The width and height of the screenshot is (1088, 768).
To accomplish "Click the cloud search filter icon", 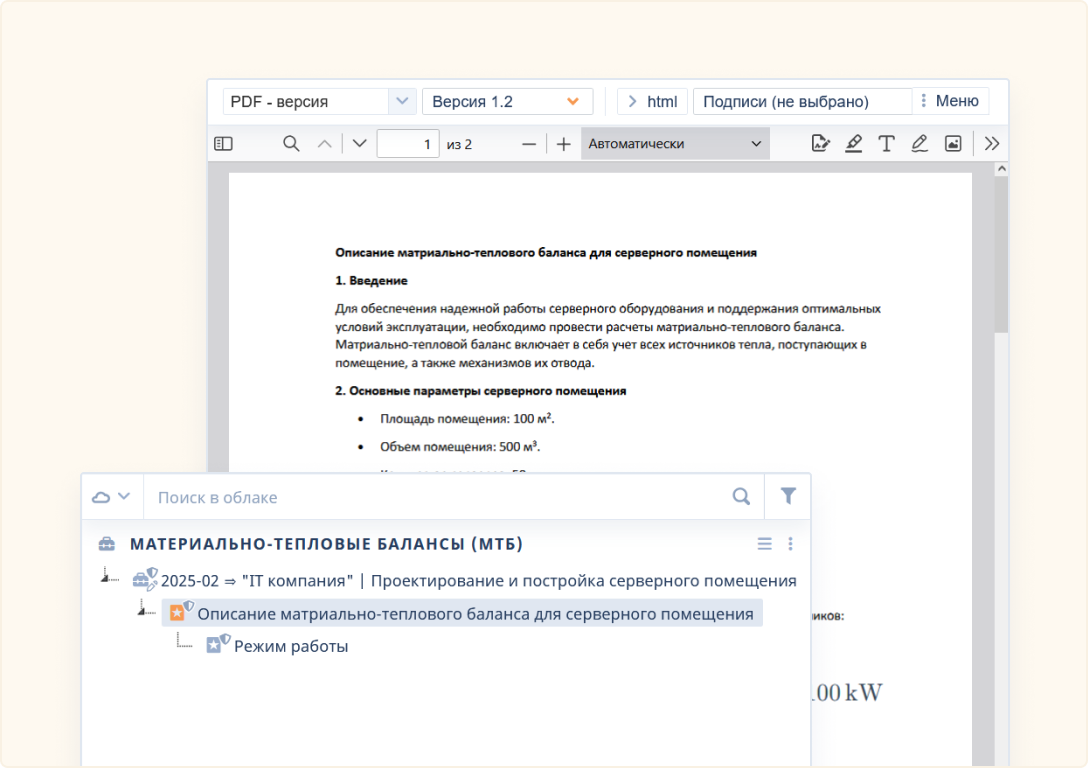I will pos(788,496).
